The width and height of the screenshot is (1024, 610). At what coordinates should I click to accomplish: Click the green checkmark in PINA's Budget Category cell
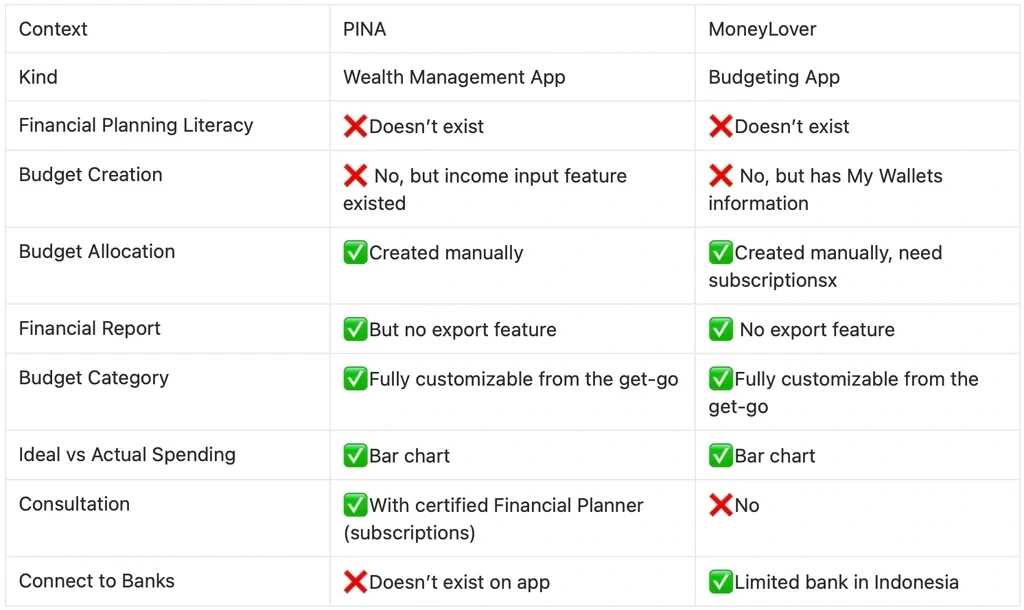point(355,379)
